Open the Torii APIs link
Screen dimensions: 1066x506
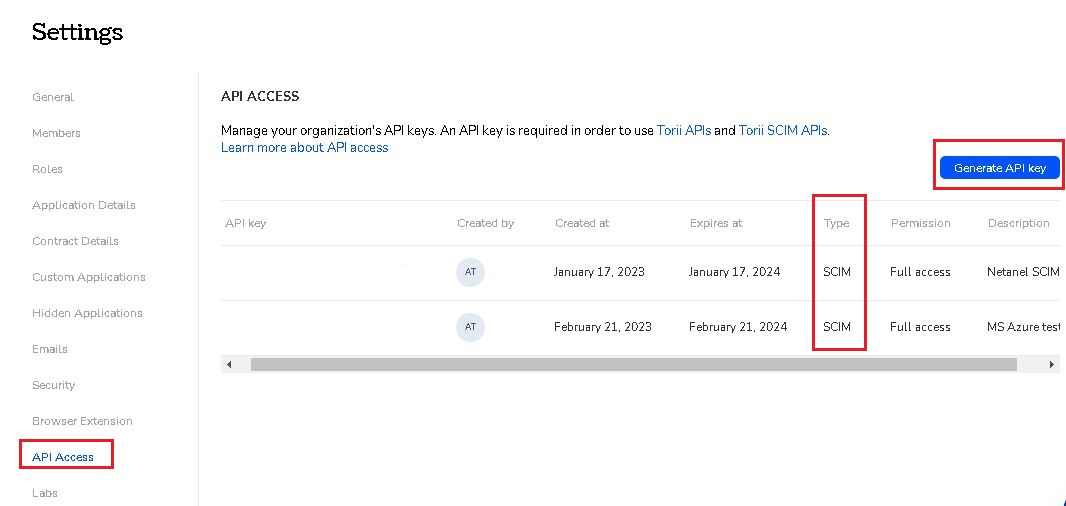coord(684,130)
